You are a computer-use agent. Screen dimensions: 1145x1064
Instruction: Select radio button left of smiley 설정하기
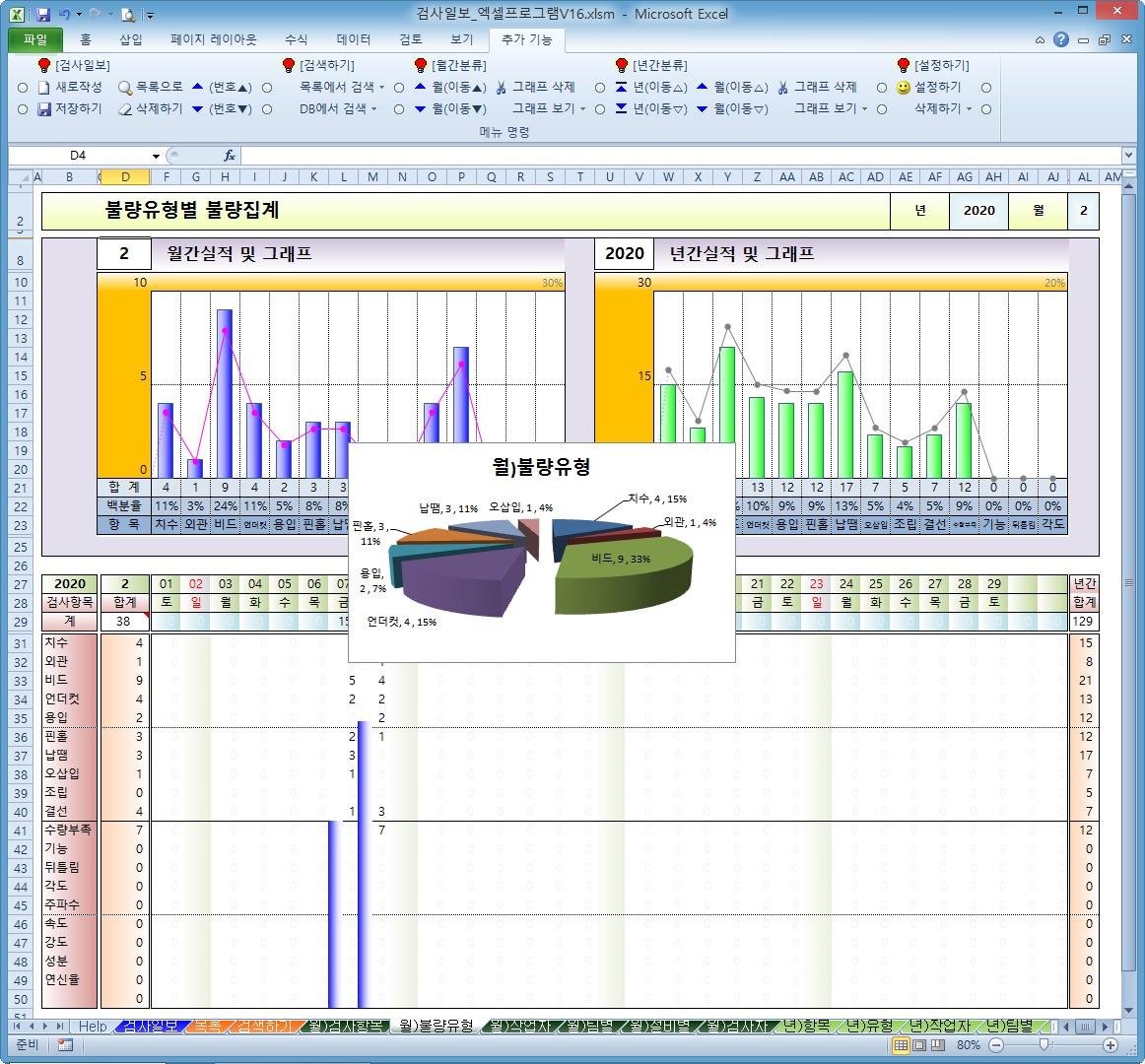tap(882, 88)
